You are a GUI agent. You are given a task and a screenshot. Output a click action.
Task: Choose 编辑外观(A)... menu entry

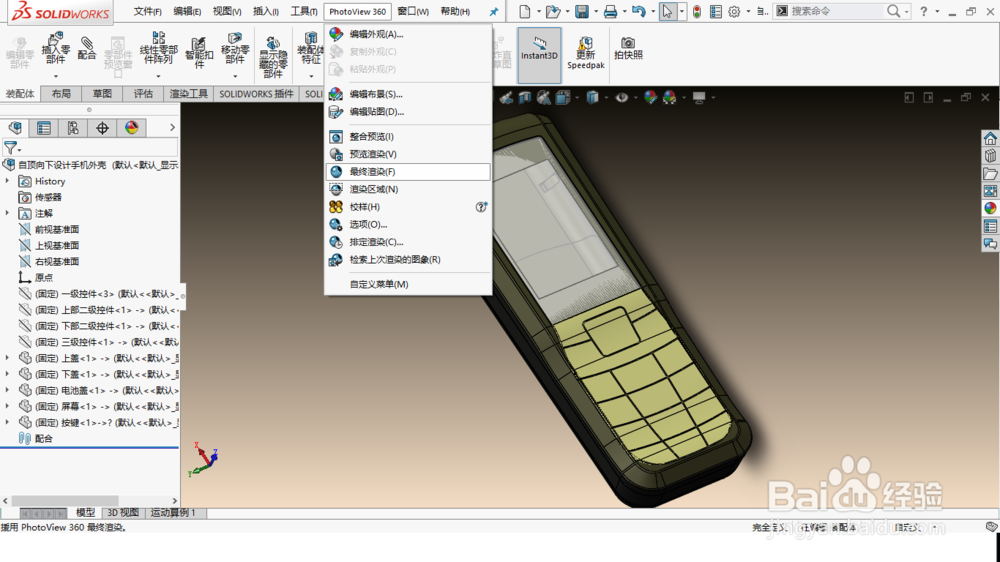(x=408, y=34)
